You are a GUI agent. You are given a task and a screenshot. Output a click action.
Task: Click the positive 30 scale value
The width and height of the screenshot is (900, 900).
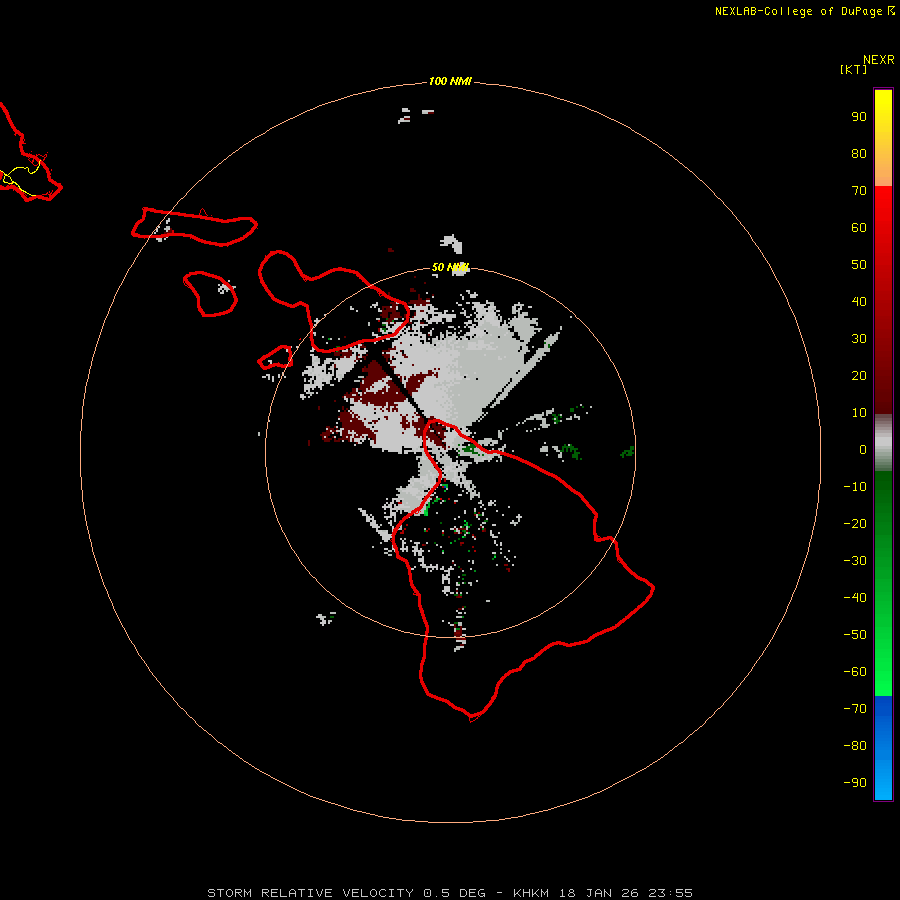pyautogui.click(x=859, y=339)
